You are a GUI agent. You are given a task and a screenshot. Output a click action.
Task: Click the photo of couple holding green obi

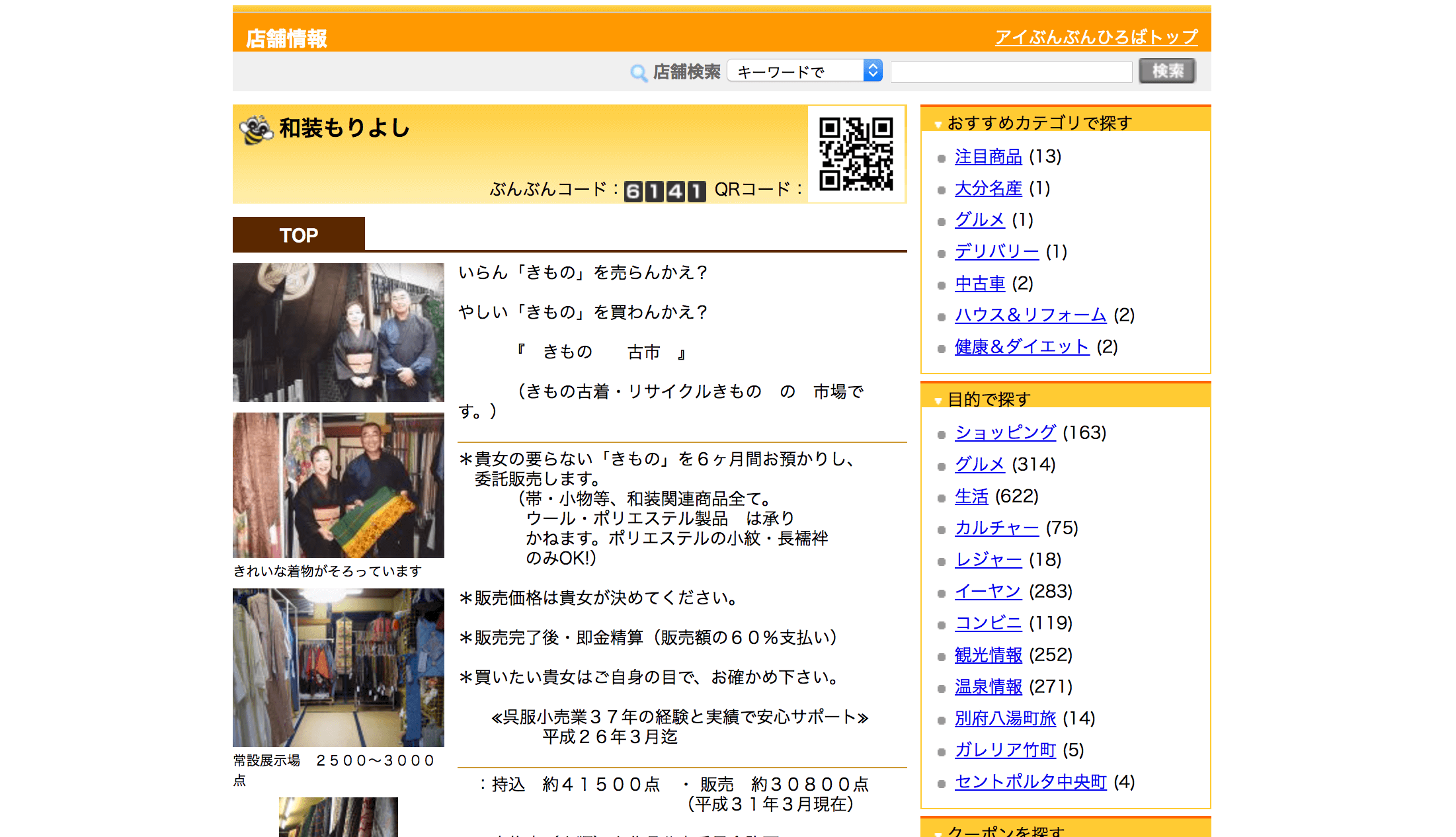pos(338,485)
